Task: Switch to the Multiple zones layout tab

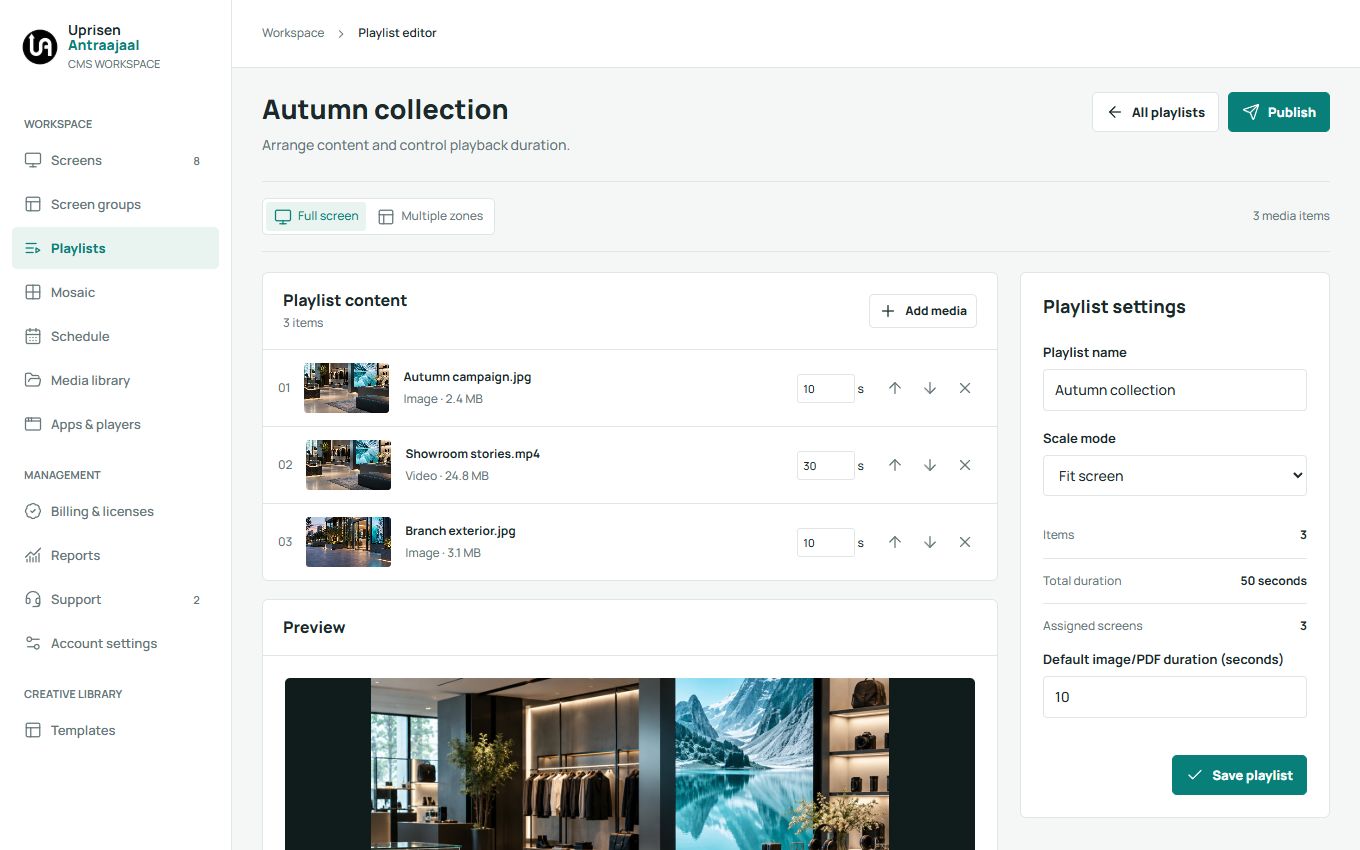Action: click(x=430, y=216)
